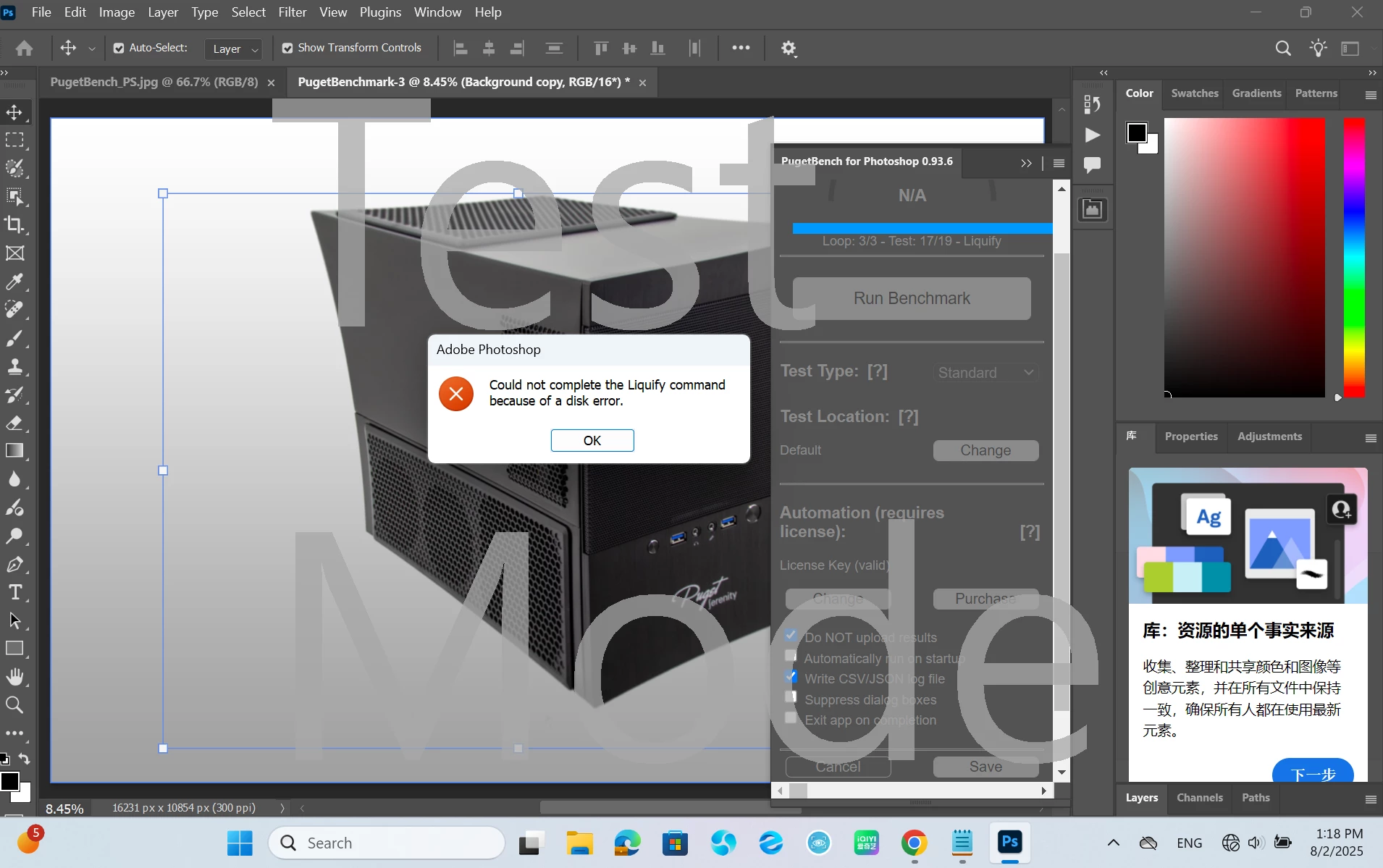1383x868 pixels.
Task: Toggle Exit app on completion checkbox
Action: tap(791, 718)
